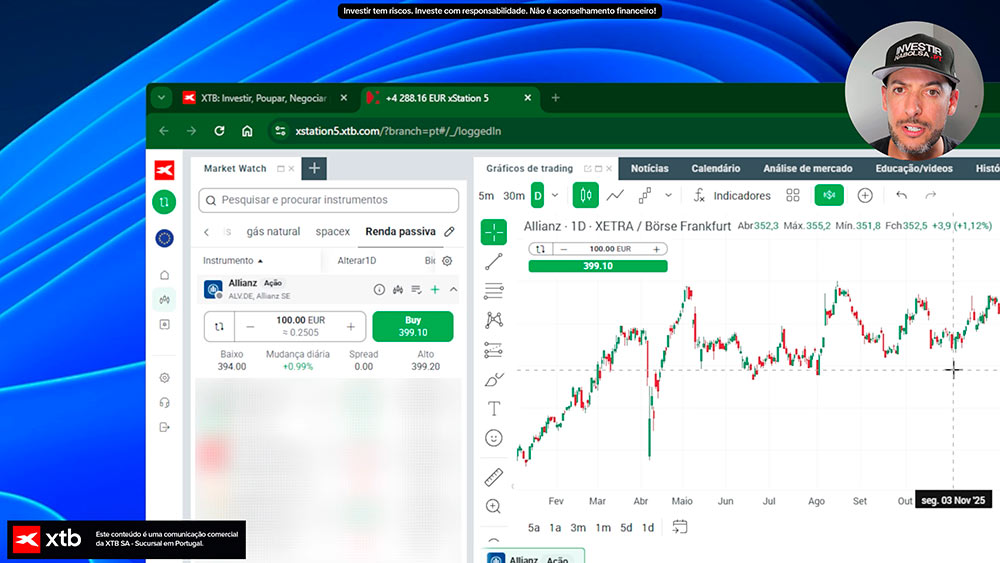
Task: Redo chart action
Action: tap(930, 195)
